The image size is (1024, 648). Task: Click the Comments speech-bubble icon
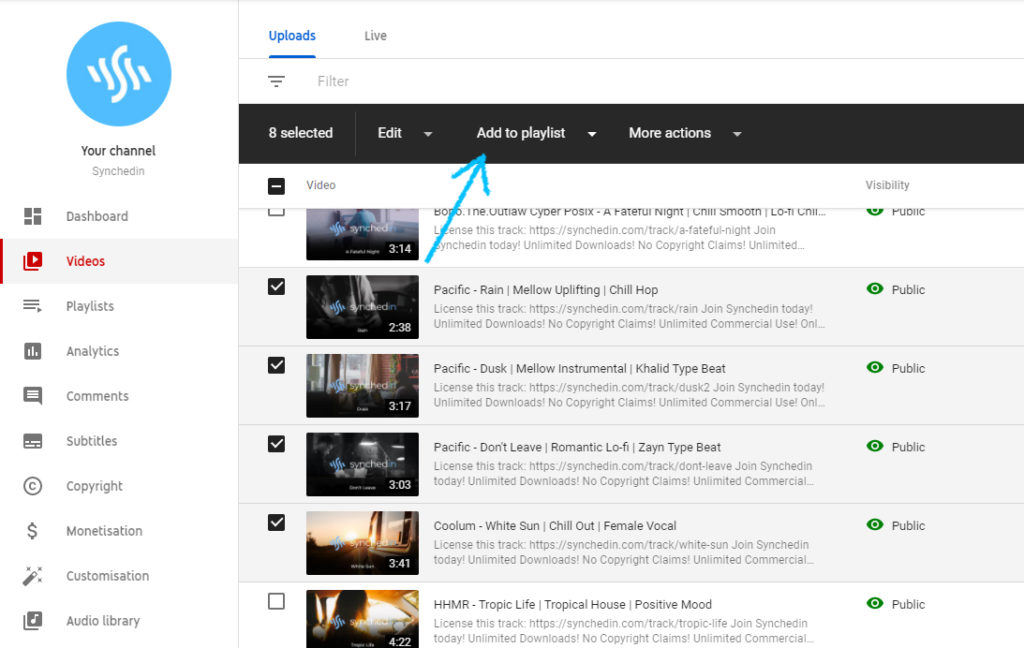click(33, 396)
